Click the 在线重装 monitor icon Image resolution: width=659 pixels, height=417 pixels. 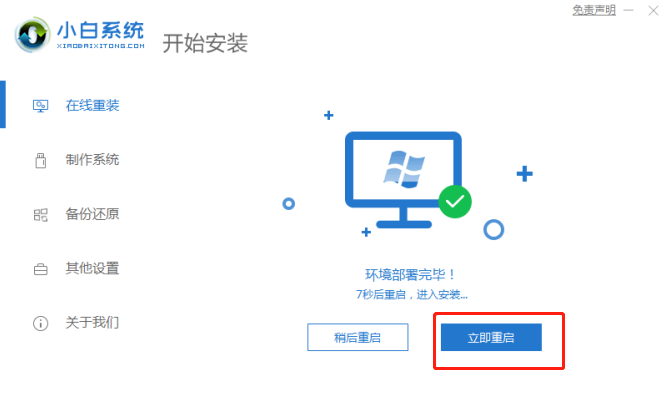point(40,106)
